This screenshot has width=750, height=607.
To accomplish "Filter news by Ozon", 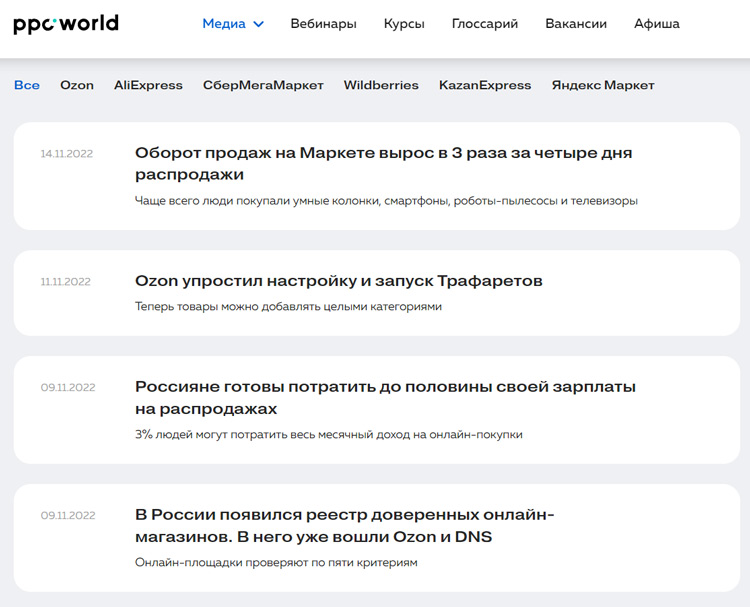I will tap(77, 85).
